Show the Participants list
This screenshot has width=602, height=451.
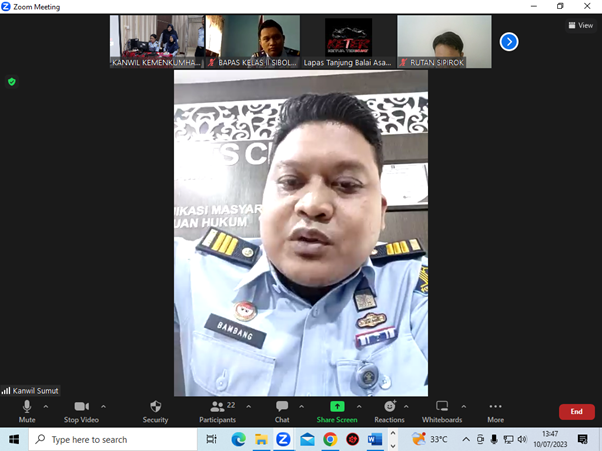point(216,411)
